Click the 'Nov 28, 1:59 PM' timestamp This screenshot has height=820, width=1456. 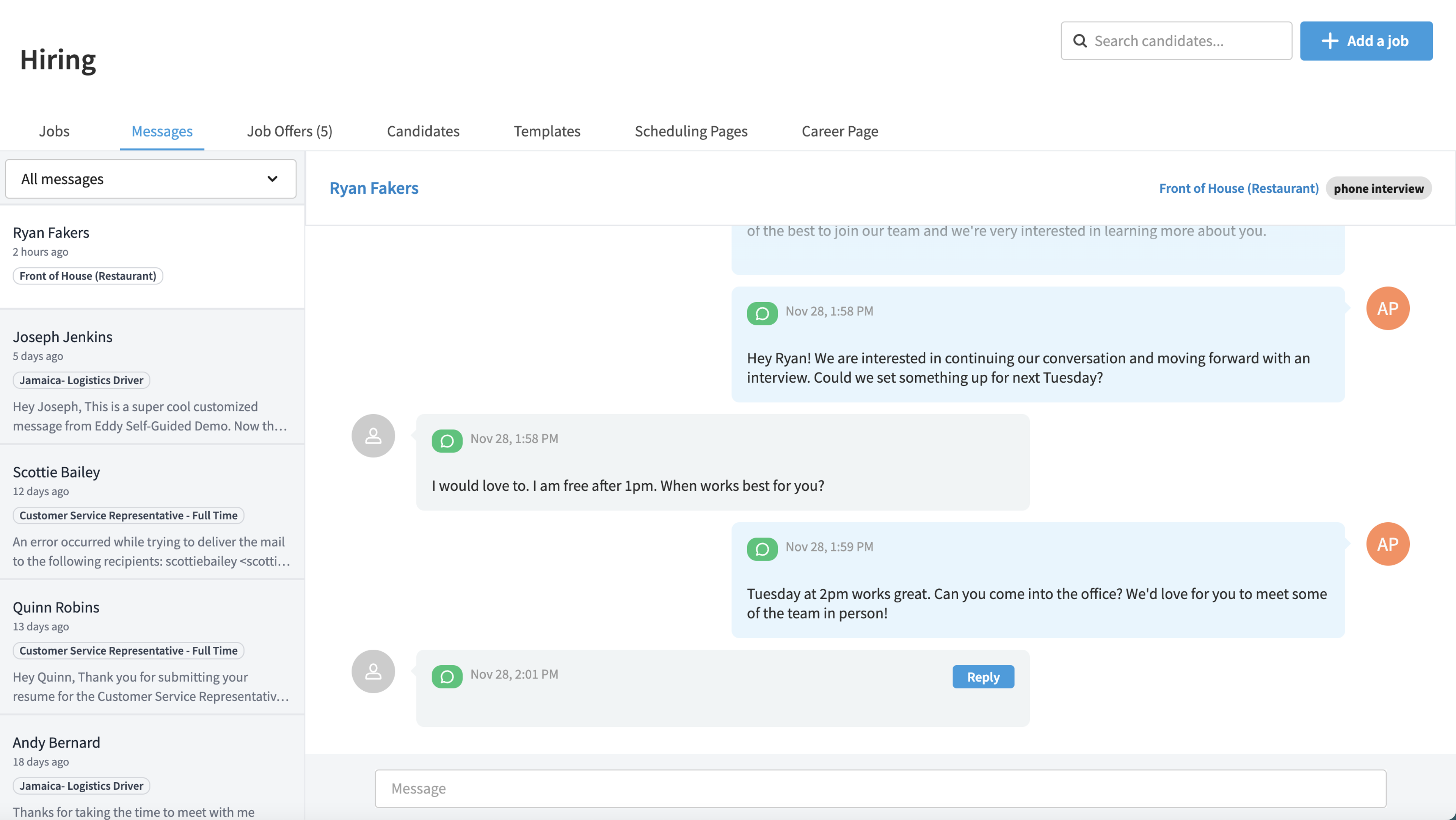[x=829, y=547]
